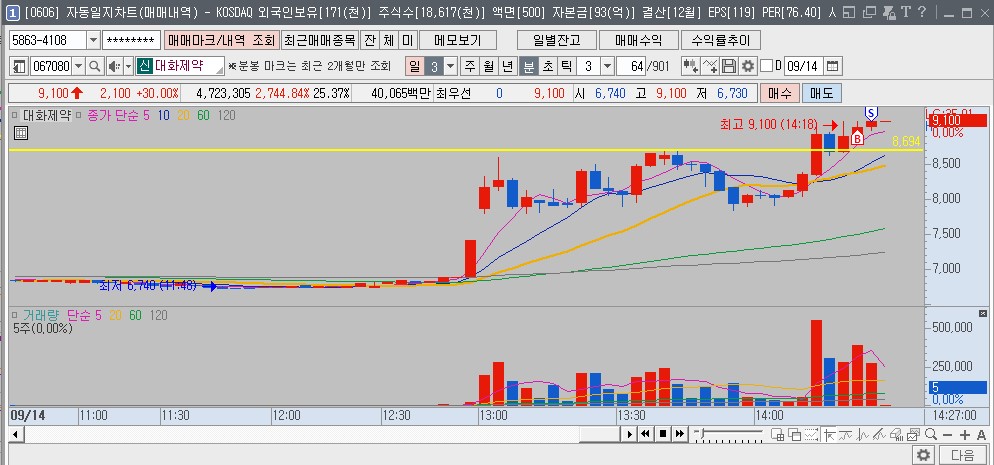Click the red B buy marker on chart
The width and height of the screenshot is (994, 465).
pos(857,137)
